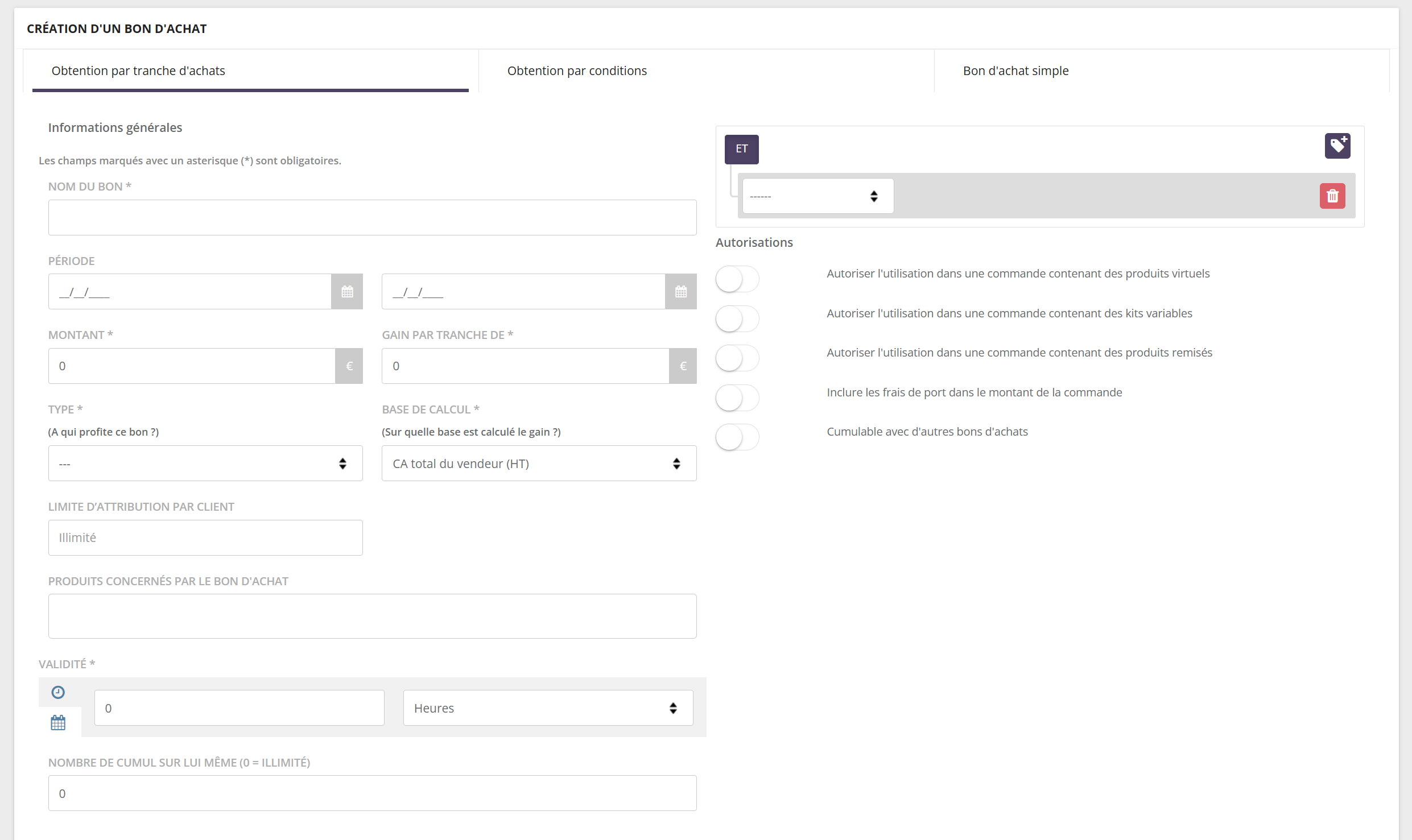This screenshot has width=1412, height=840.
Task: Focus the Nom du bon field
Action: pyautogui.click(x=372, y=217)
